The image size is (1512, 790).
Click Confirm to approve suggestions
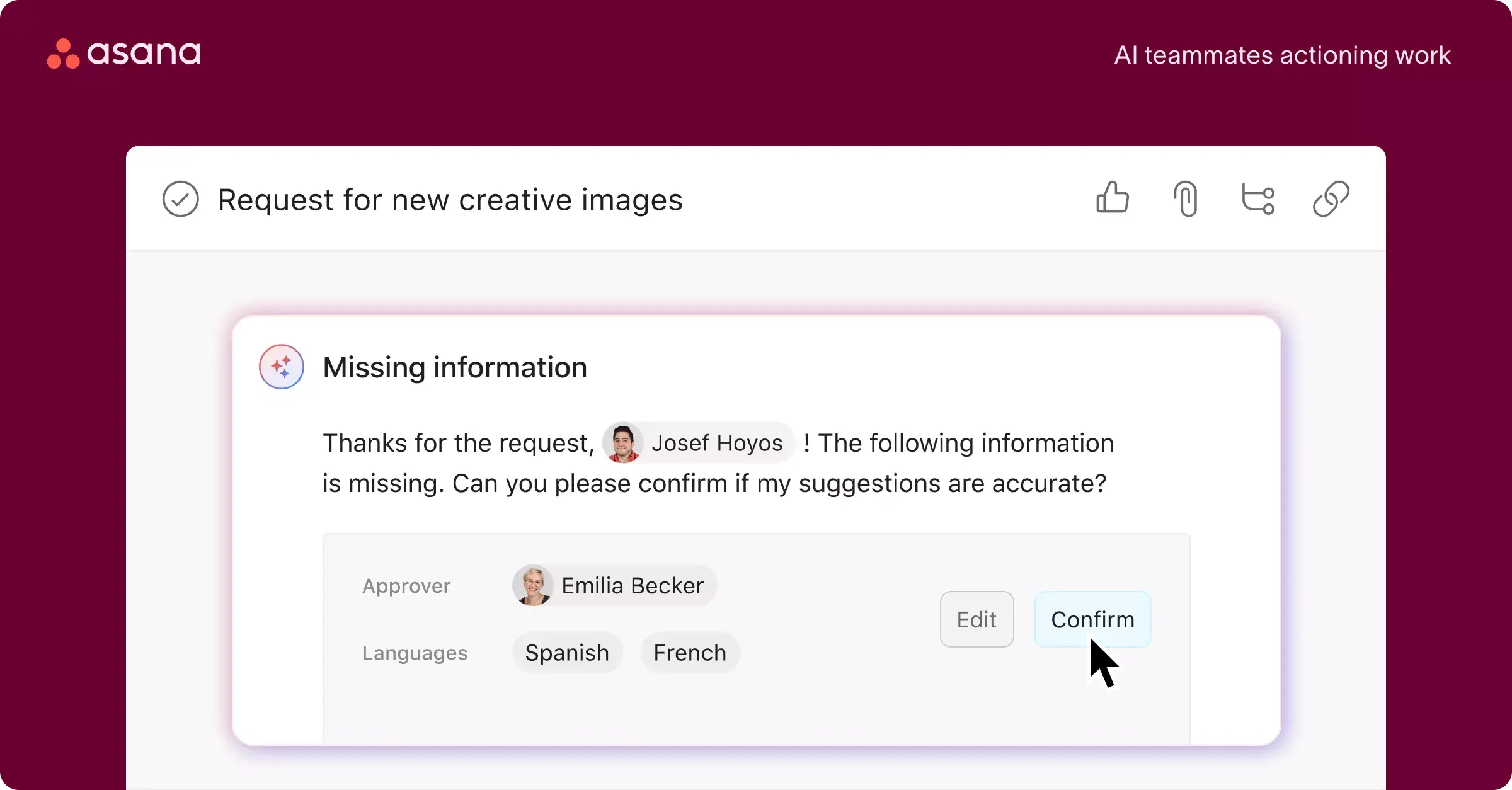pos(1092,619)
